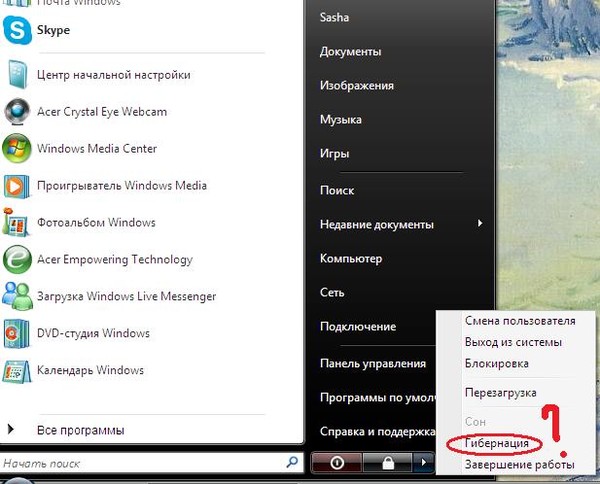The height and width of the screenshot is (484, 600).
Task: Open Компьютер
Action: click(351, 259)
